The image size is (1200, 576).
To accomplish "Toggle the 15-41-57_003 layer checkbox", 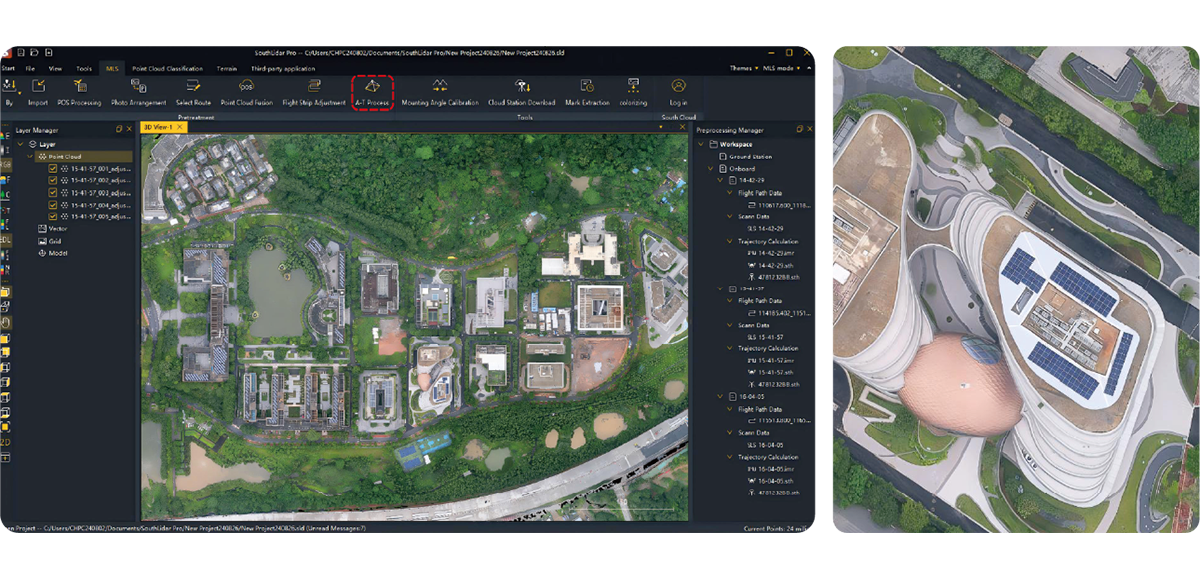I will pos(53,193).
